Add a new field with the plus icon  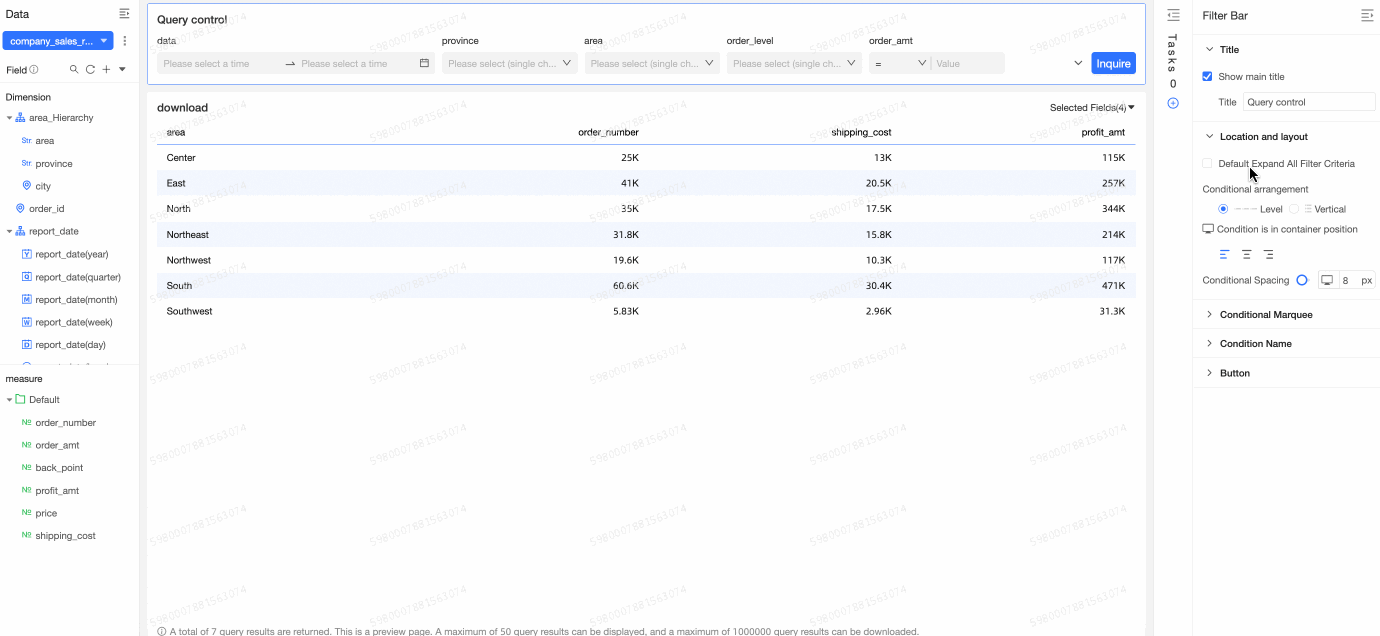[106, 70]
